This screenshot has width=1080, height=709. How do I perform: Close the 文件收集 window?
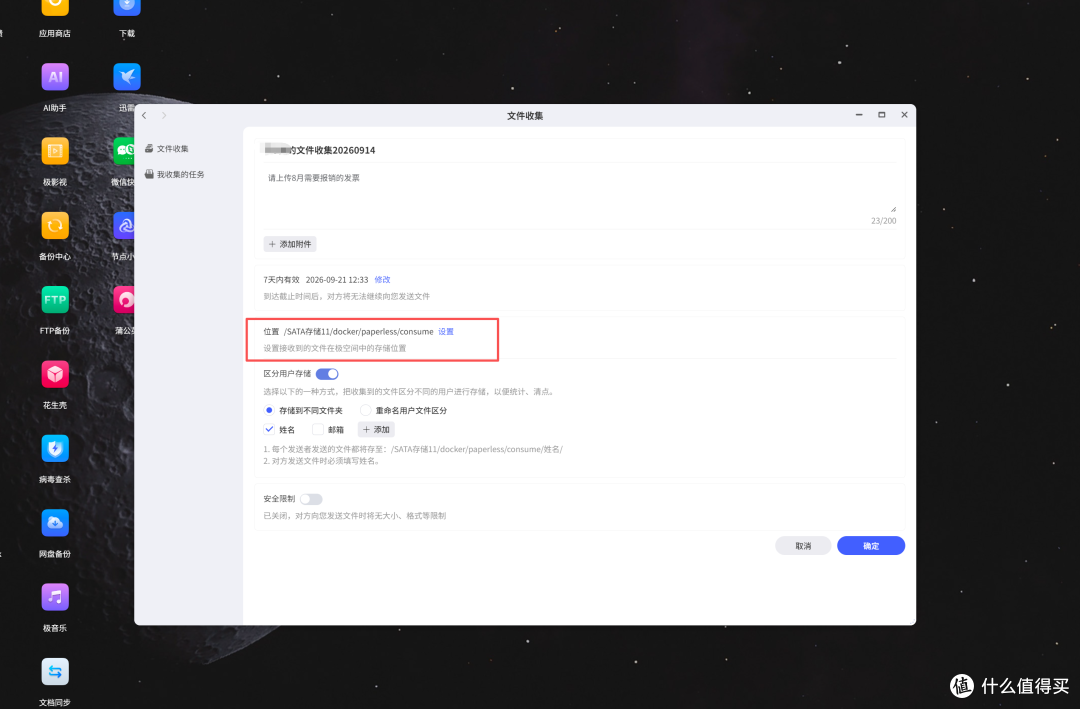tap(904, 115)
